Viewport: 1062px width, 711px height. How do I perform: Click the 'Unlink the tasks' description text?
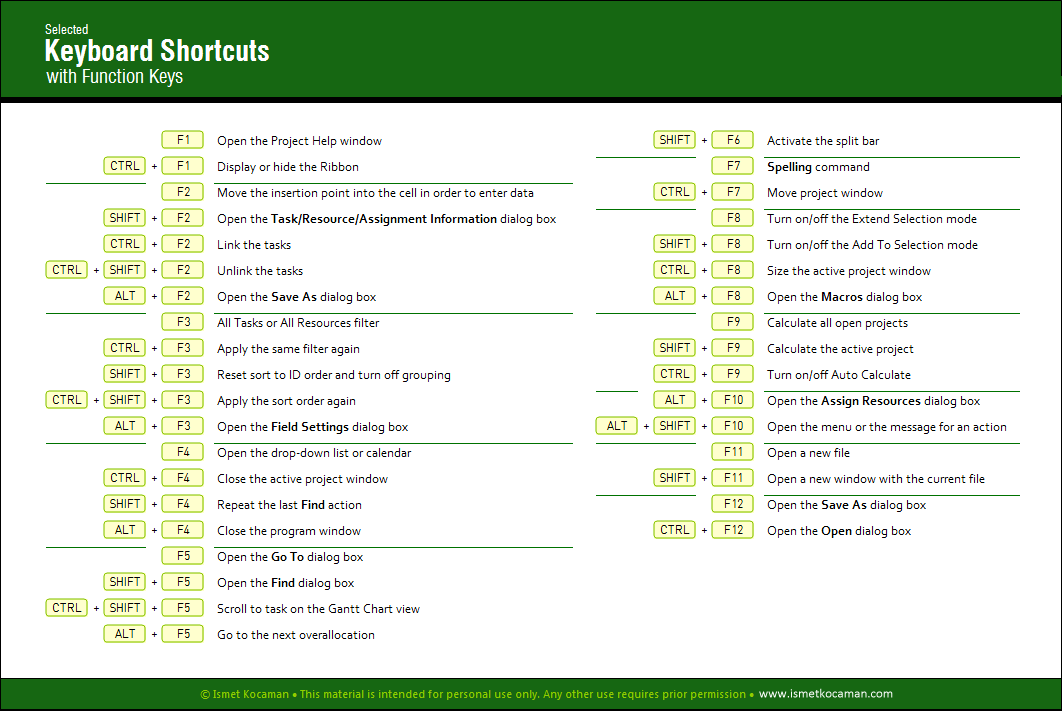click(260, 271)
